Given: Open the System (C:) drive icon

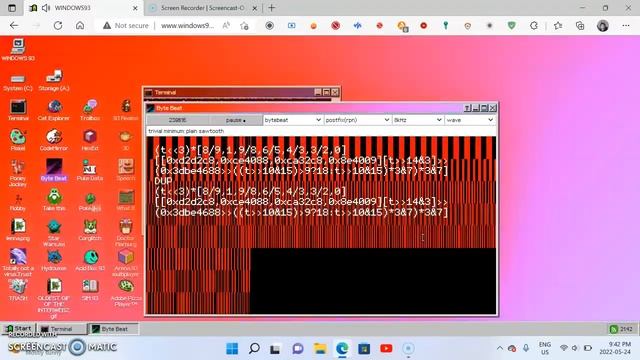Looking at the screenshot, I should pos(18,82).
